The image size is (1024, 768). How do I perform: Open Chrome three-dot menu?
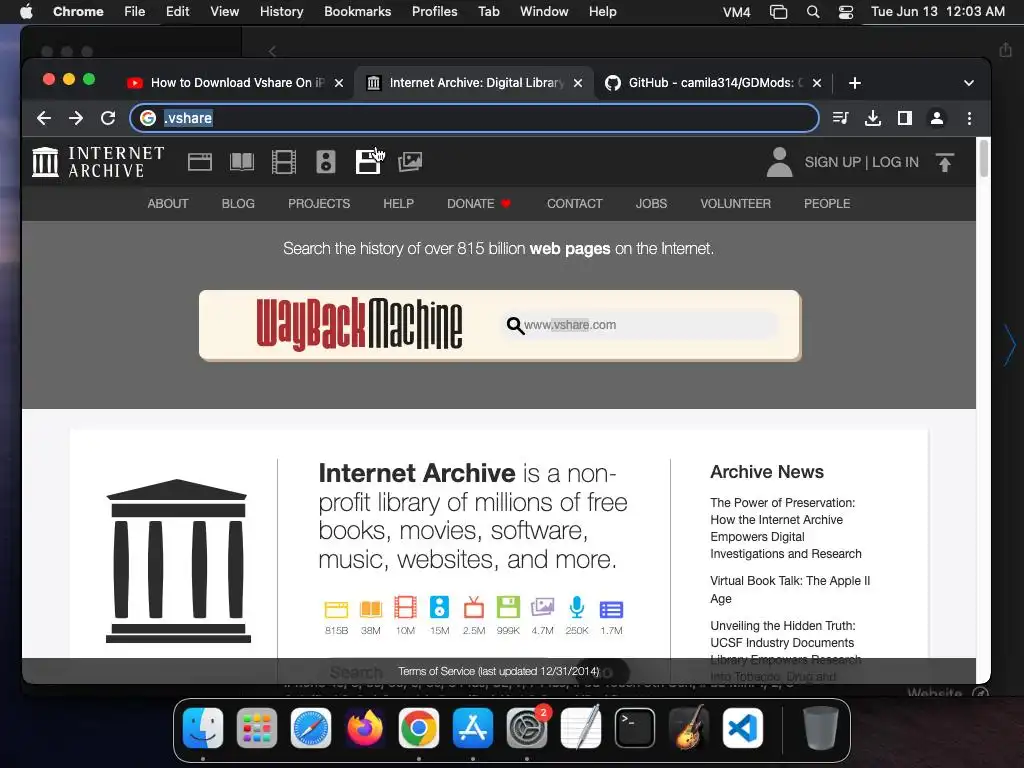pyautogui.click(x=969, y=118)
